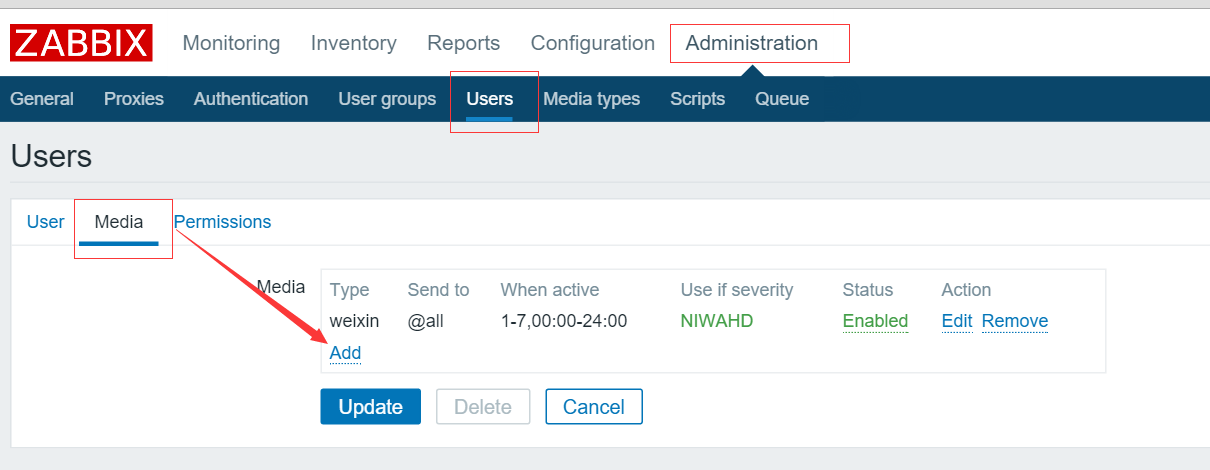Click the When active column header
Viewport: 1210px width, 470px height.
pos(550,290)
